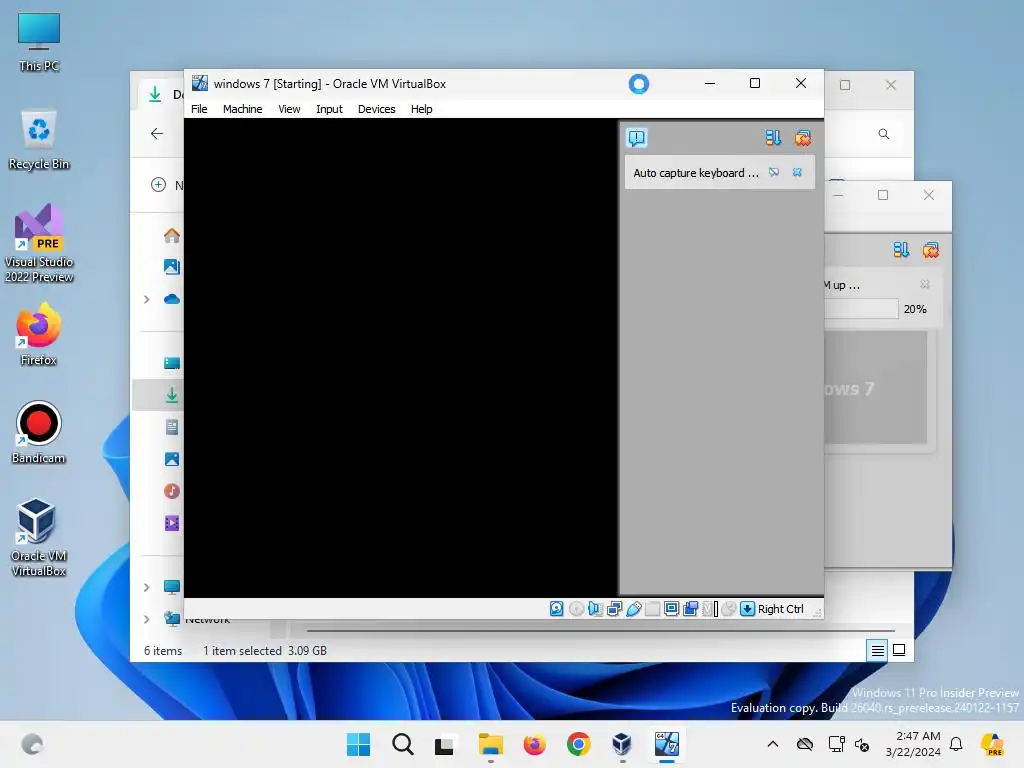This screenshot has height=768, width=1024.
Task: Select the Downloads green-arrow sidebar item
Action: 172,395
